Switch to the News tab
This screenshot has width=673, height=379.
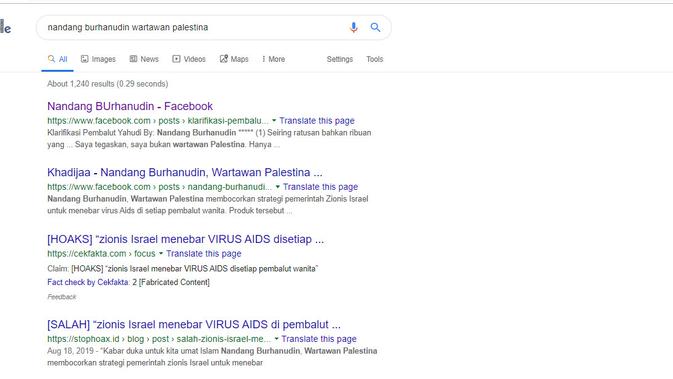coord(144,59)
